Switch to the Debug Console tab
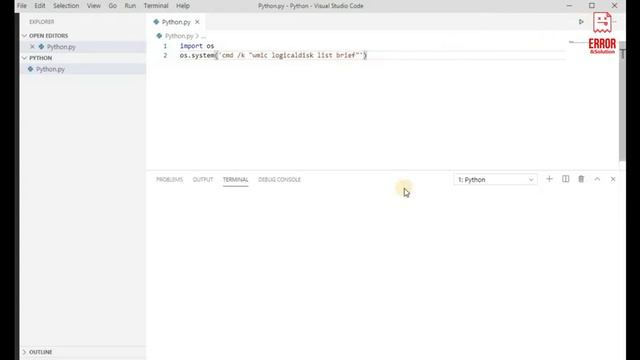 point(279,180)
